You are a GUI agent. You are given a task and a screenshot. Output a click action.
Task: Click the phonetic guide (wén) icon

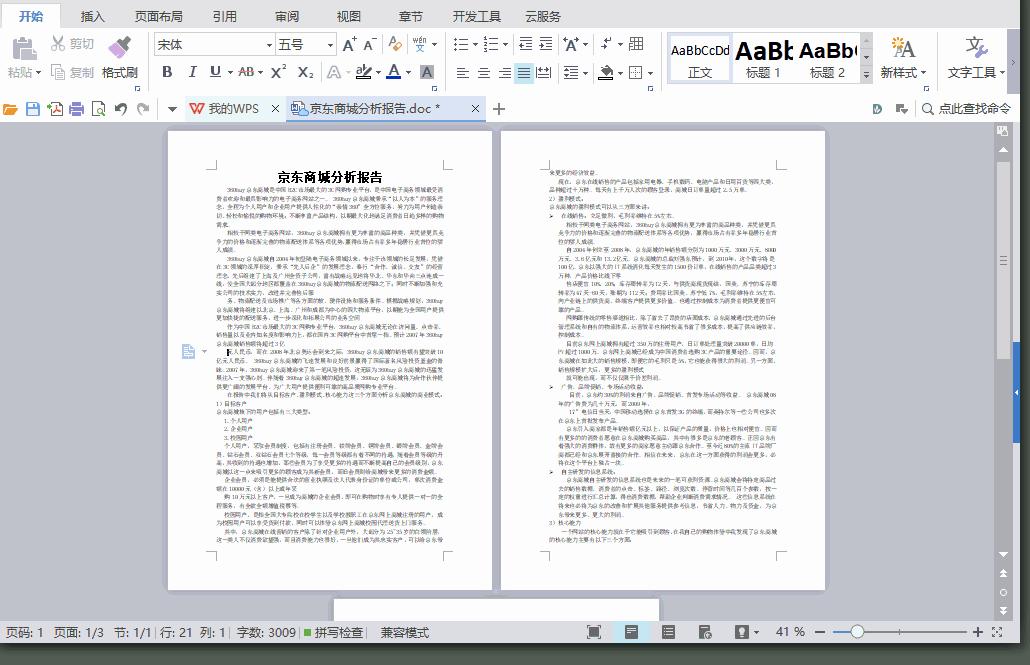point(419,44)
